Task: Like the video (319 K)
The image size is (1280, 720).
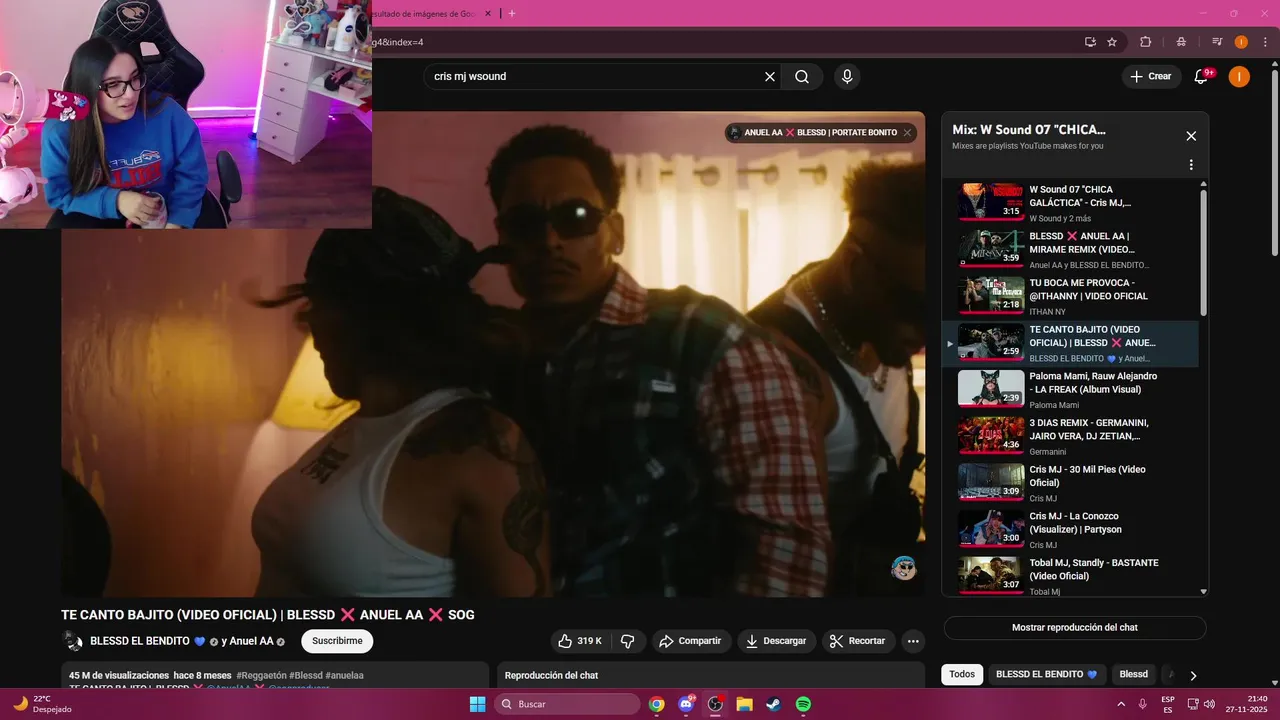Action: pyautogui.click(x=581, y=641)
